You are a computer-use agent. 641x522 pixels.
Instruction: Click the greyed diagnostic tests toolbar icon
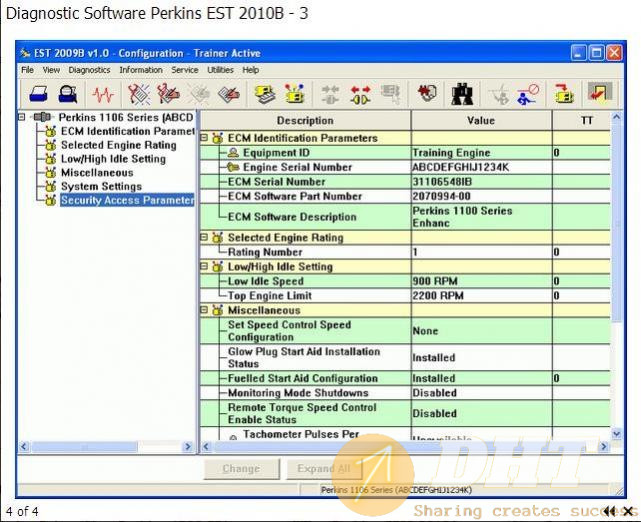[x=499, y=95]
